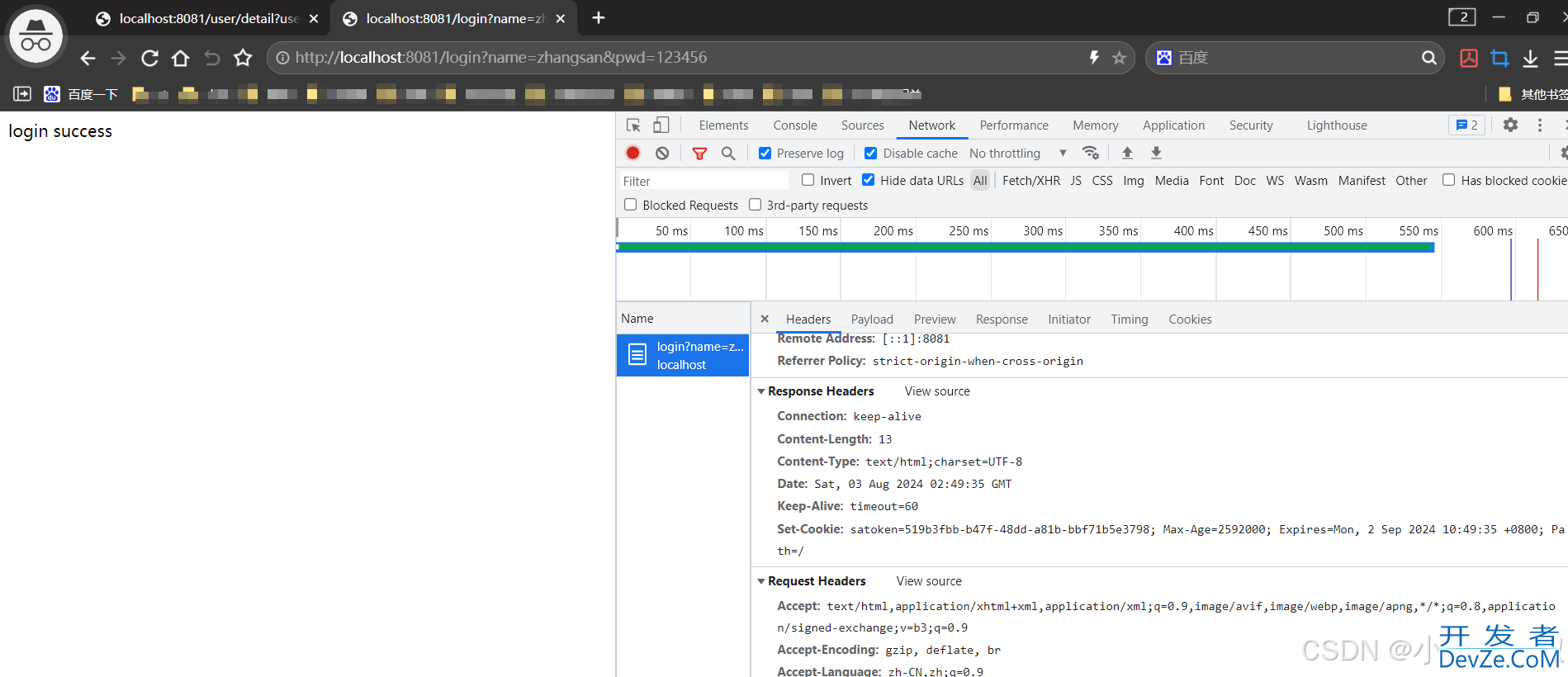
Task: Click the network Filter text field
Action: 703,181
